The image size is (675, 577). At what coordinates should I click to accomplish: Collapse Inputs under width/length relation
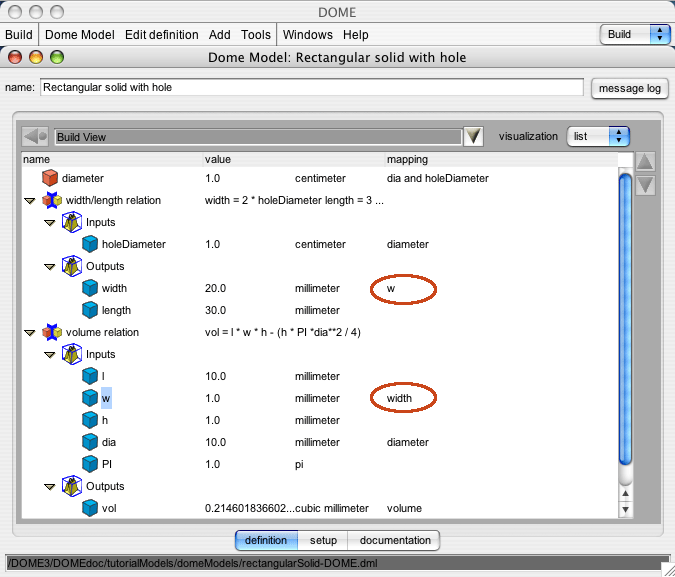50,223
